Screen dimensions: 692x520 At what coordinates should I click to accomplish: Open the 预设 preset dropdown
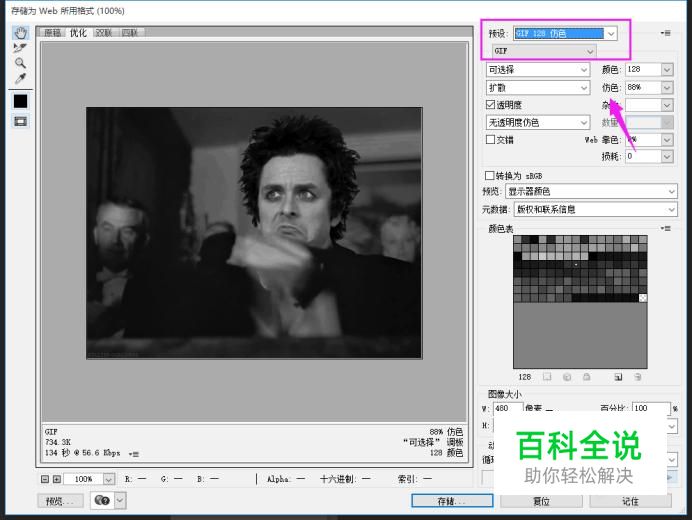pyautogui.click(x=565, y=34)
